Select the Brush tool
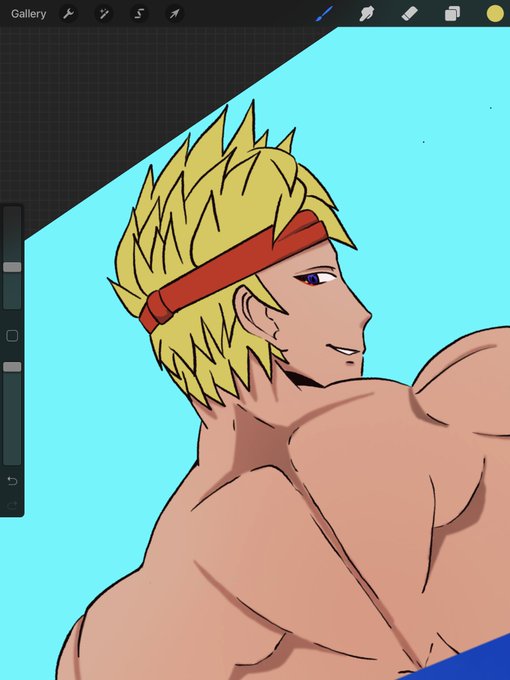Screen dimensions: 510x680 coord(324,14)
